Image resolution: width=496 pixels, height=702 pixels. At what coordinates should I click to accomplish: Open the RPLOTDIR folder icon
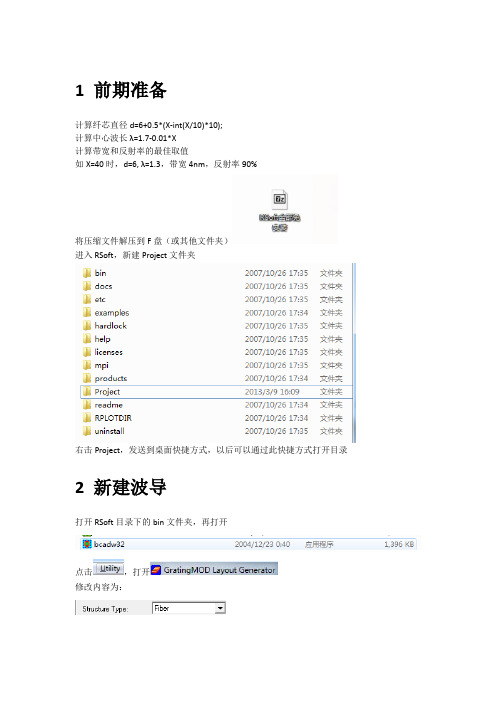[x=87, y=418]
